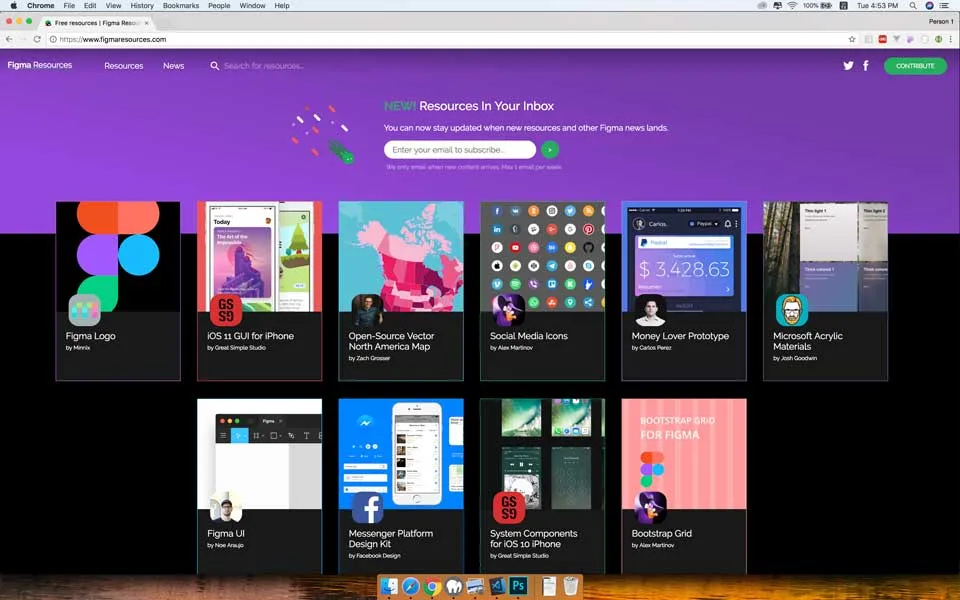Click the search magnifier beside 'Search for resources'
Screen dimensions: 960x600
click(x=214, y=66)
